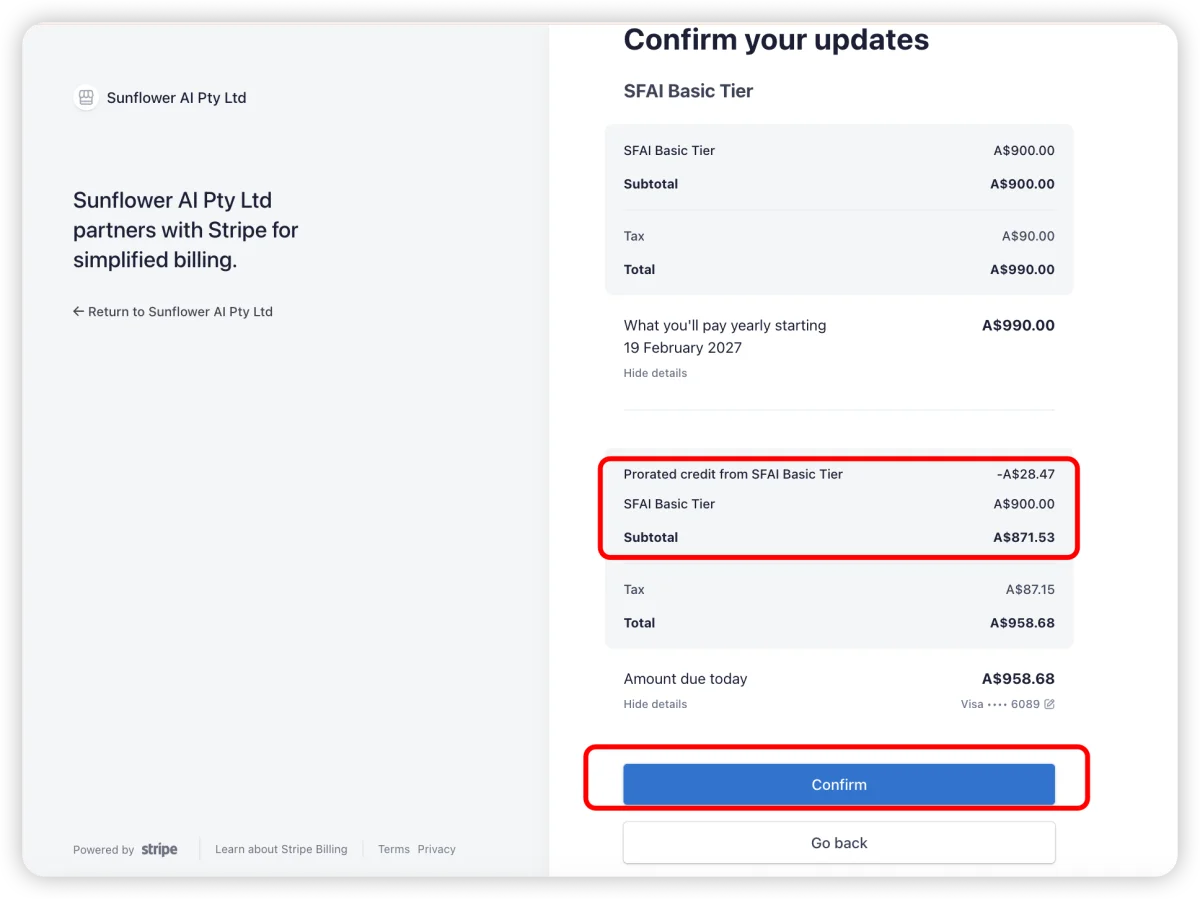Click the Stripe logo in the footer
The width and height of the screenshot is (1200, 899).
tap(160, 849)
